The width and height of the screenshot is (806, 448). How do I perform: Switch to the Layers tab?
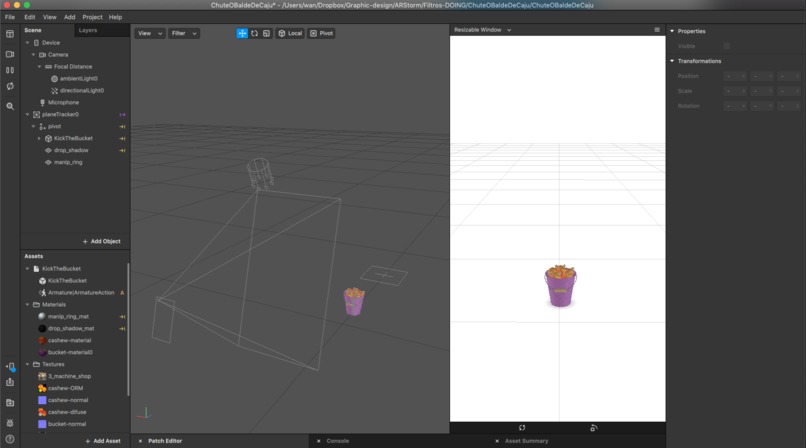(88, 30)
